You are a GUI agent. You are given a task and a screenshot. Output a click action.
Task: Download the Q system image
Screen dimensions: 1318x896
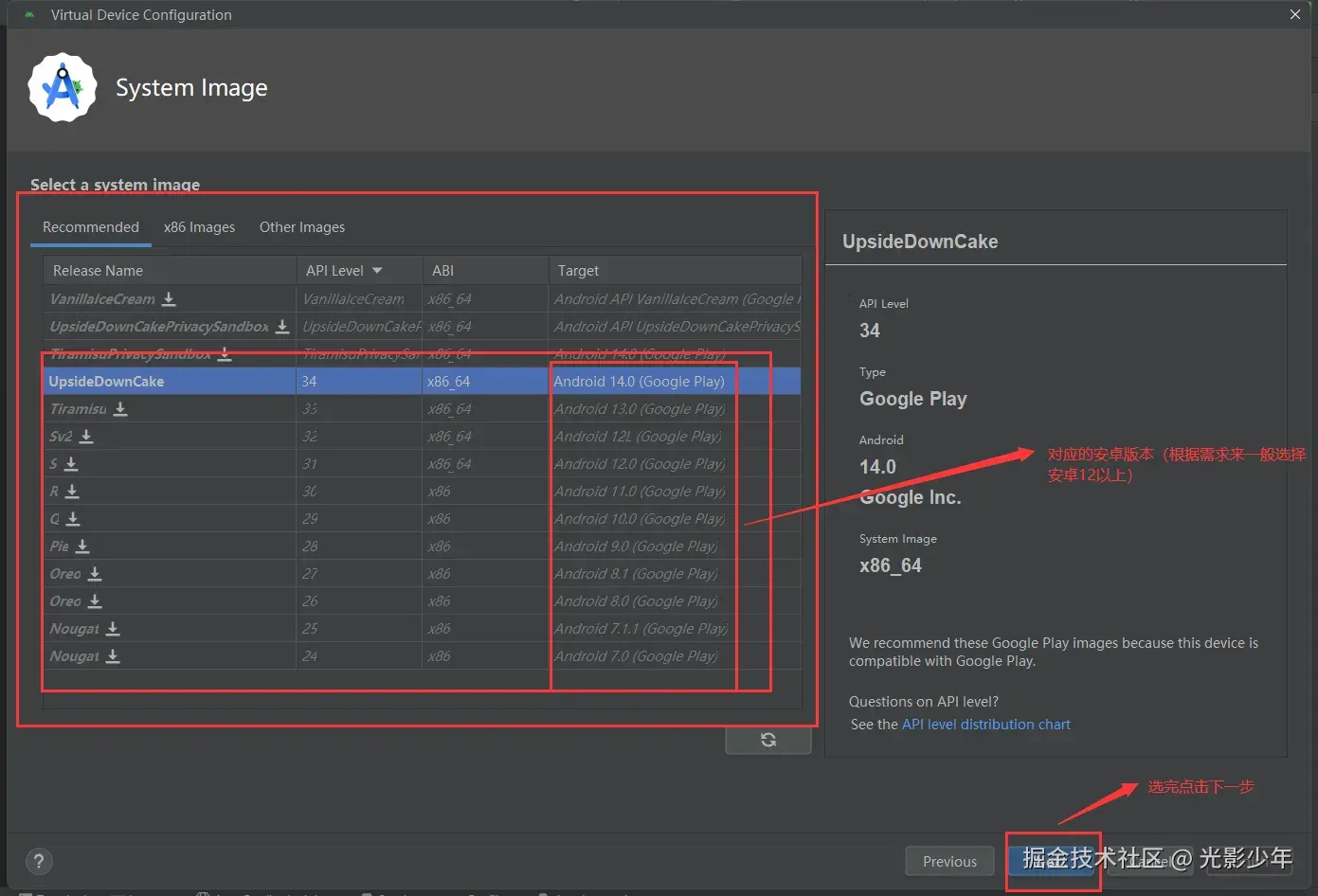tap(73, 519)
